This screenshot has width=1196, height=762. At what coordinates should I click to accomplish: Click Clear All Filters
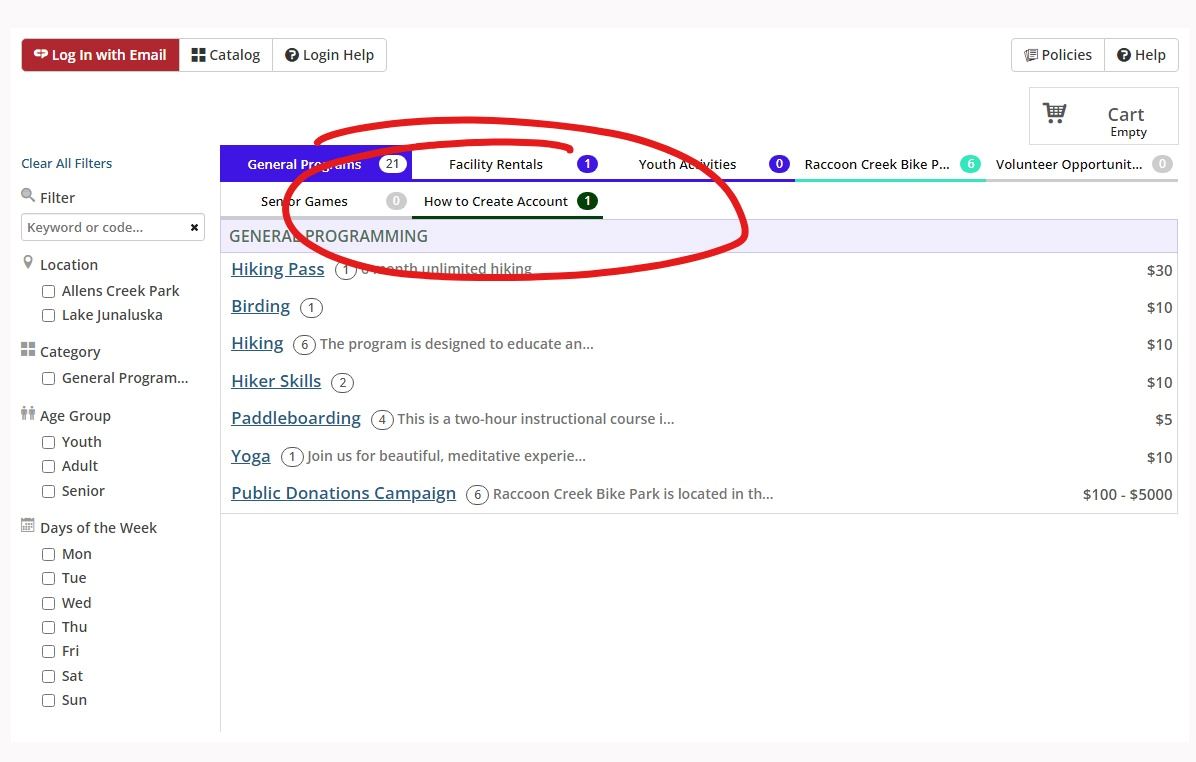[66, 162]
